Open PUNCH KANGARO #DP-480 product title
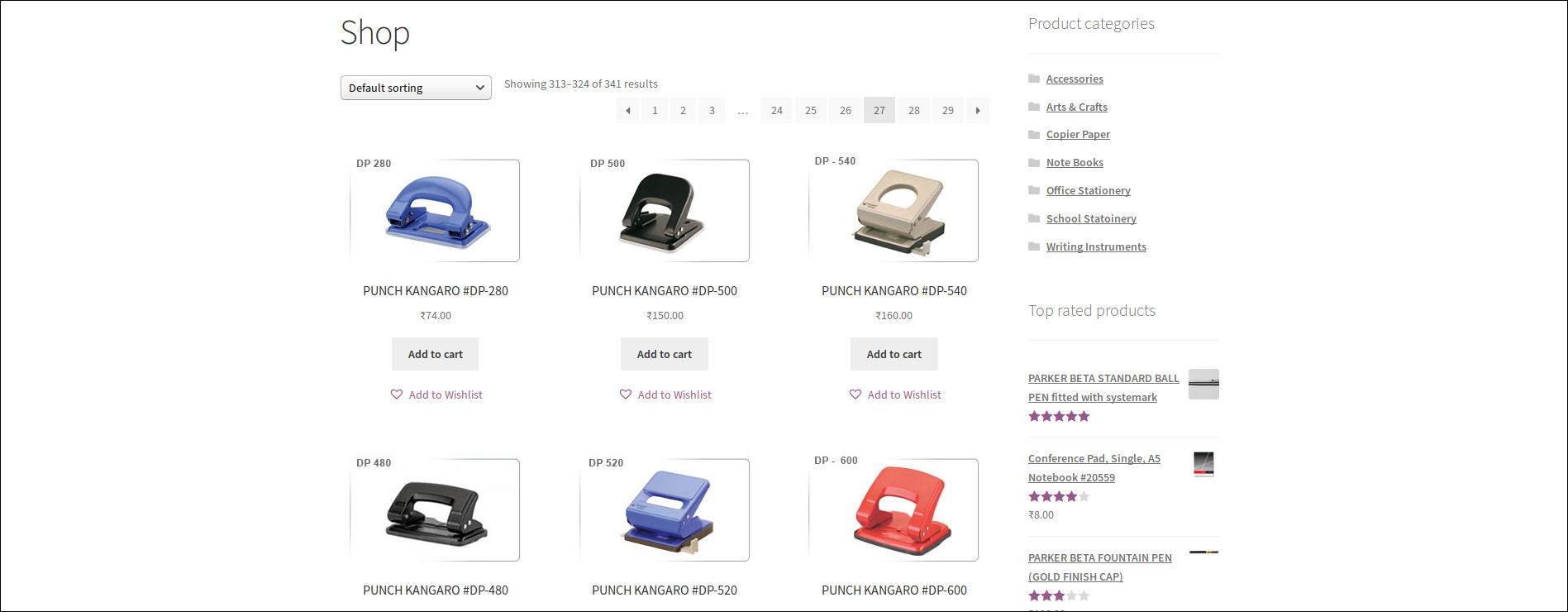 tap(436, 590)
